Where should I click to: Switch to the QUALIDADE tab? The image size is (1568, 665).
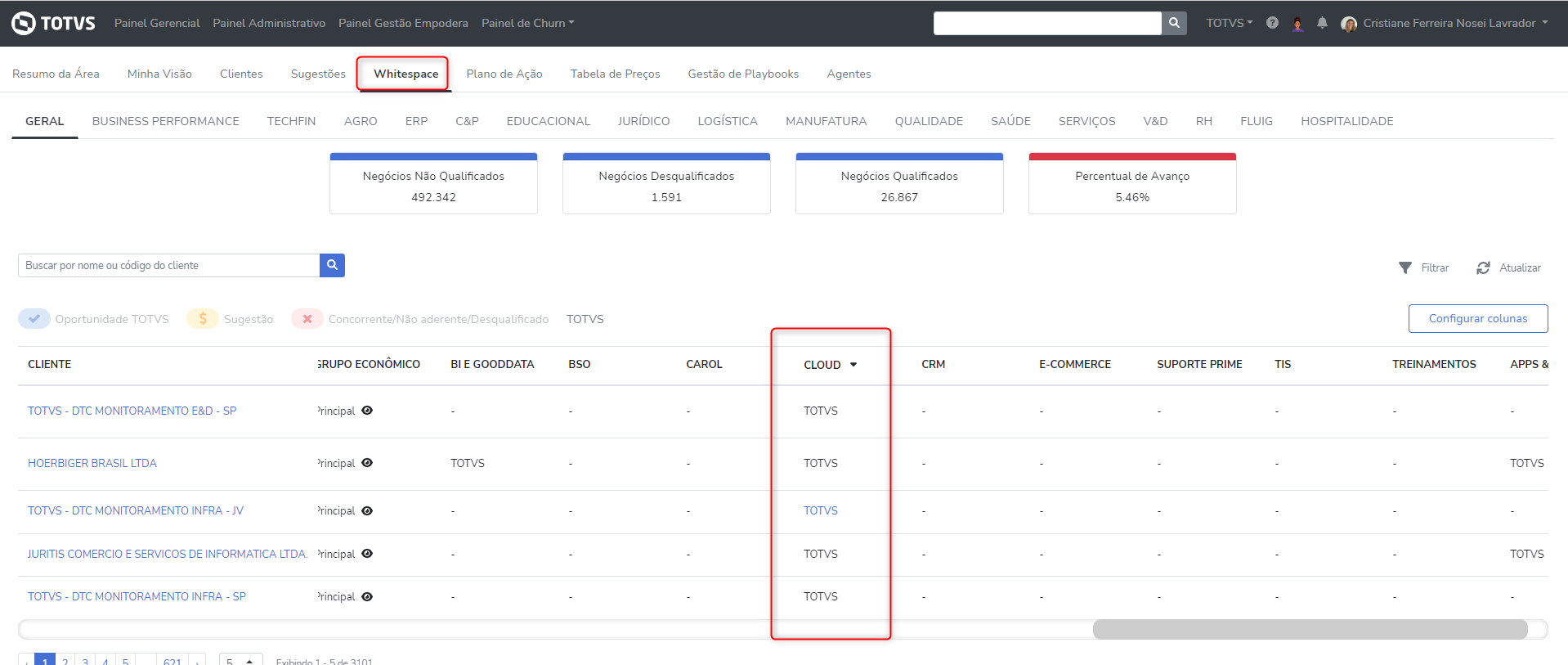click(x=929, y=121)
